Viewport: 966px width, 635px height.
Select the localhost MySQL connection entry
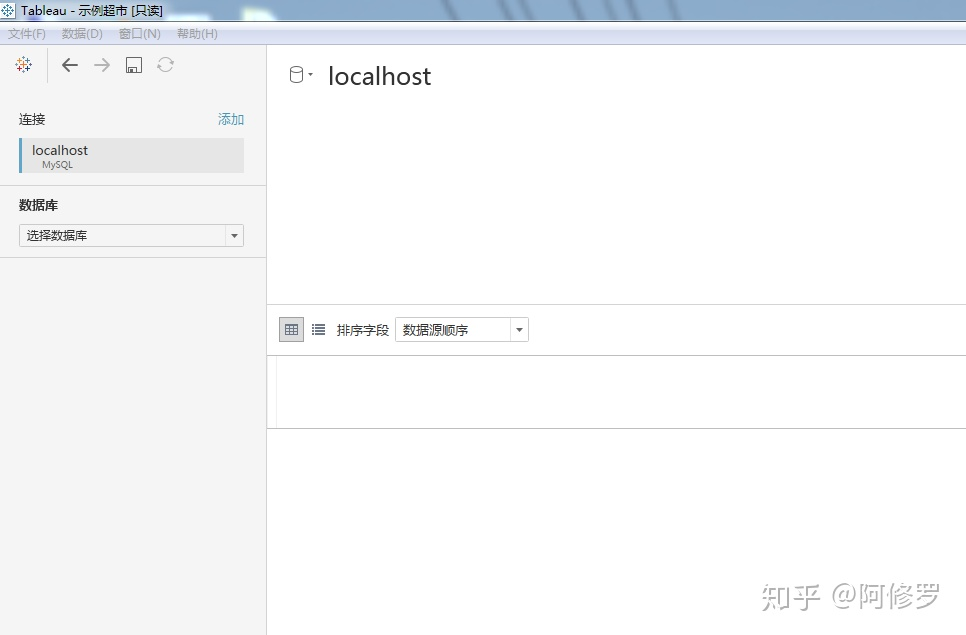tap(130, 155)
